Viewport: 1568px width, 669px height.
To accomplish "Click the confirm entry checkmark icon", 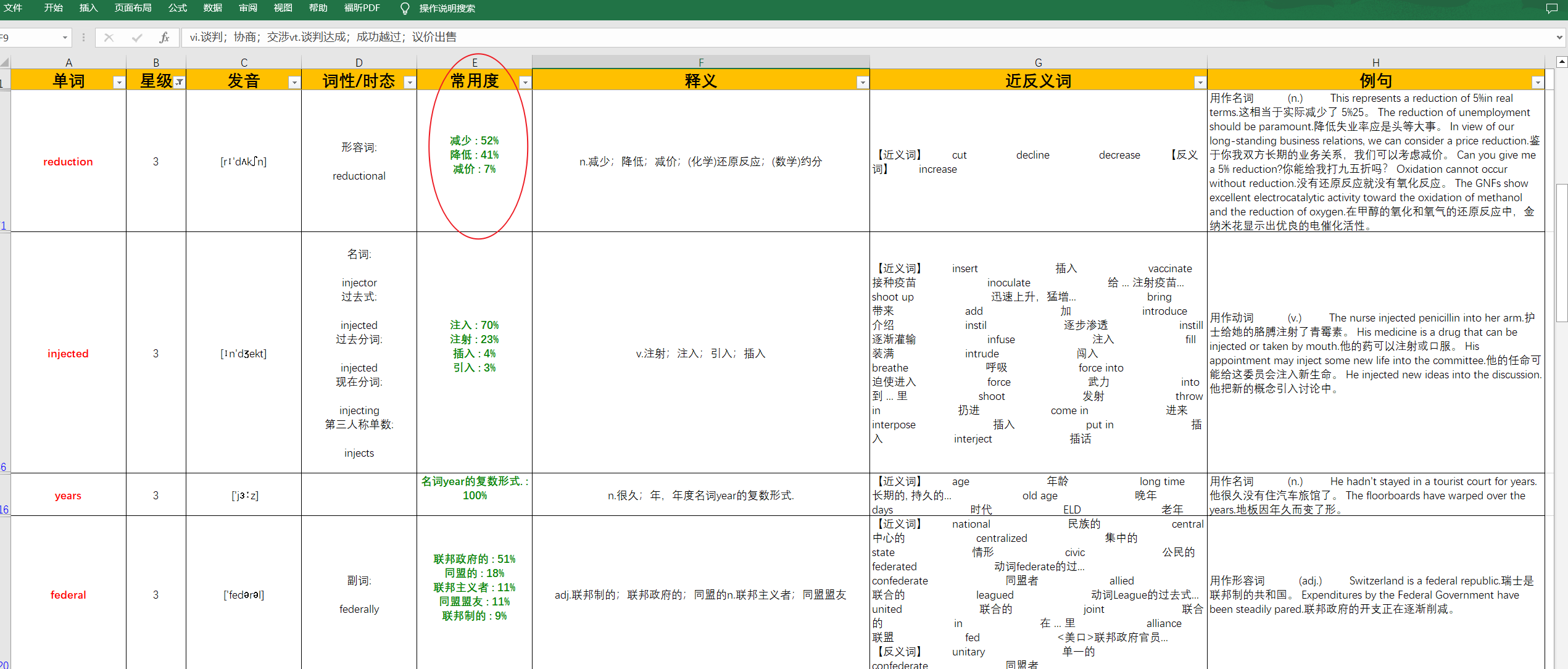I will tap(137, 38).
